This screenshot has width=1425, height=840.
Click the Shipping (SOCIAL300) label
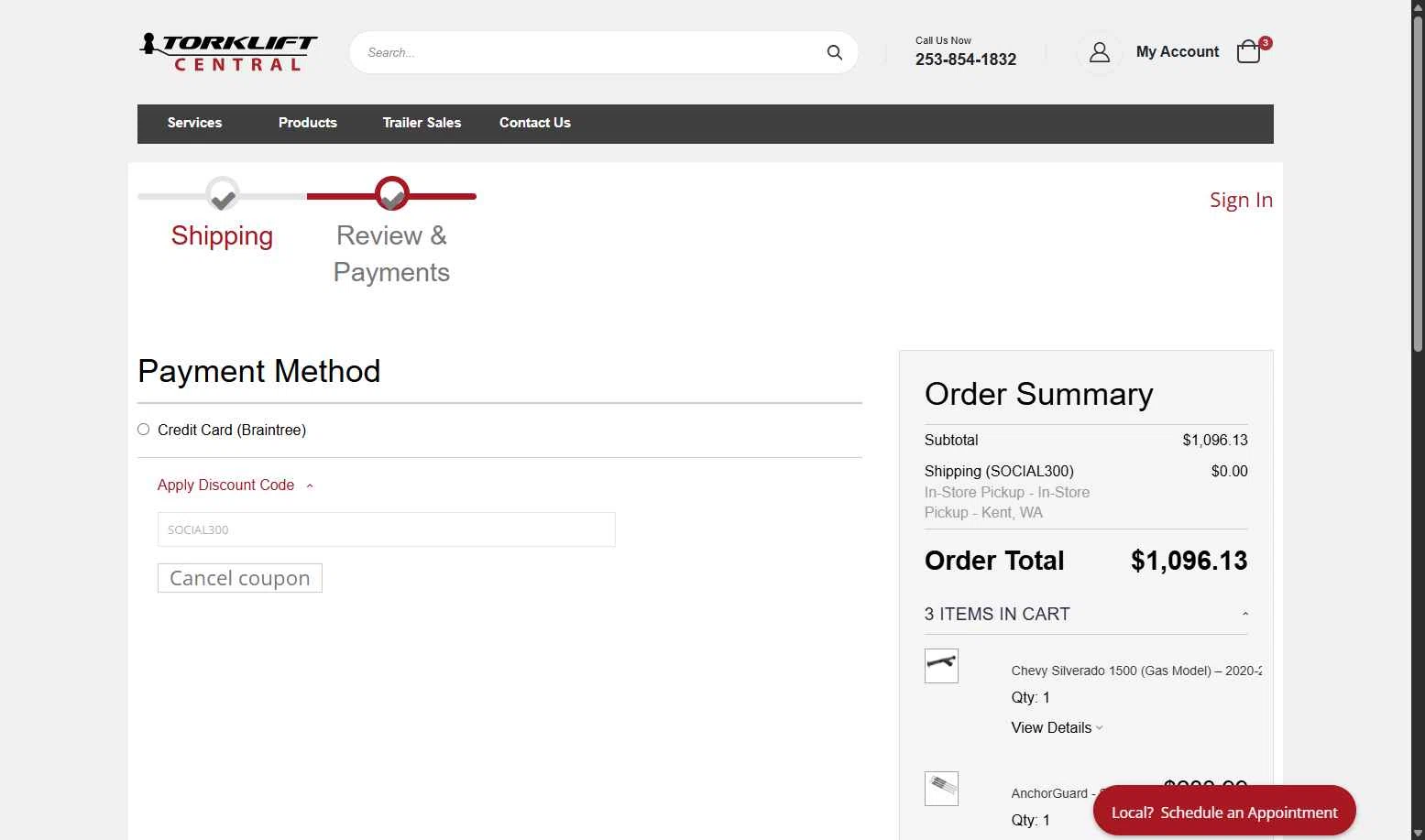pyautogui.click(x=999, y=471)
